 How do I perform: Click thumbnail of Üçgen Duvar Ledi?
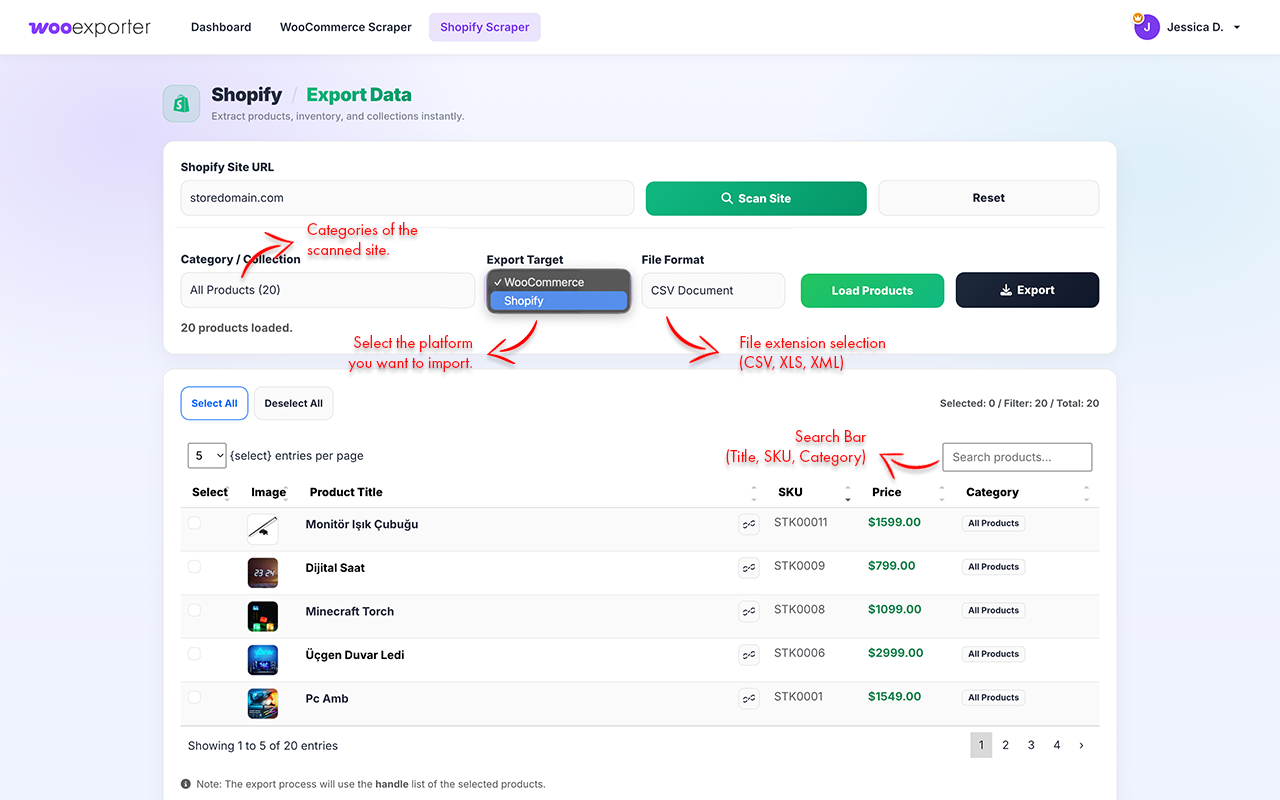click(x=263, y=660)
